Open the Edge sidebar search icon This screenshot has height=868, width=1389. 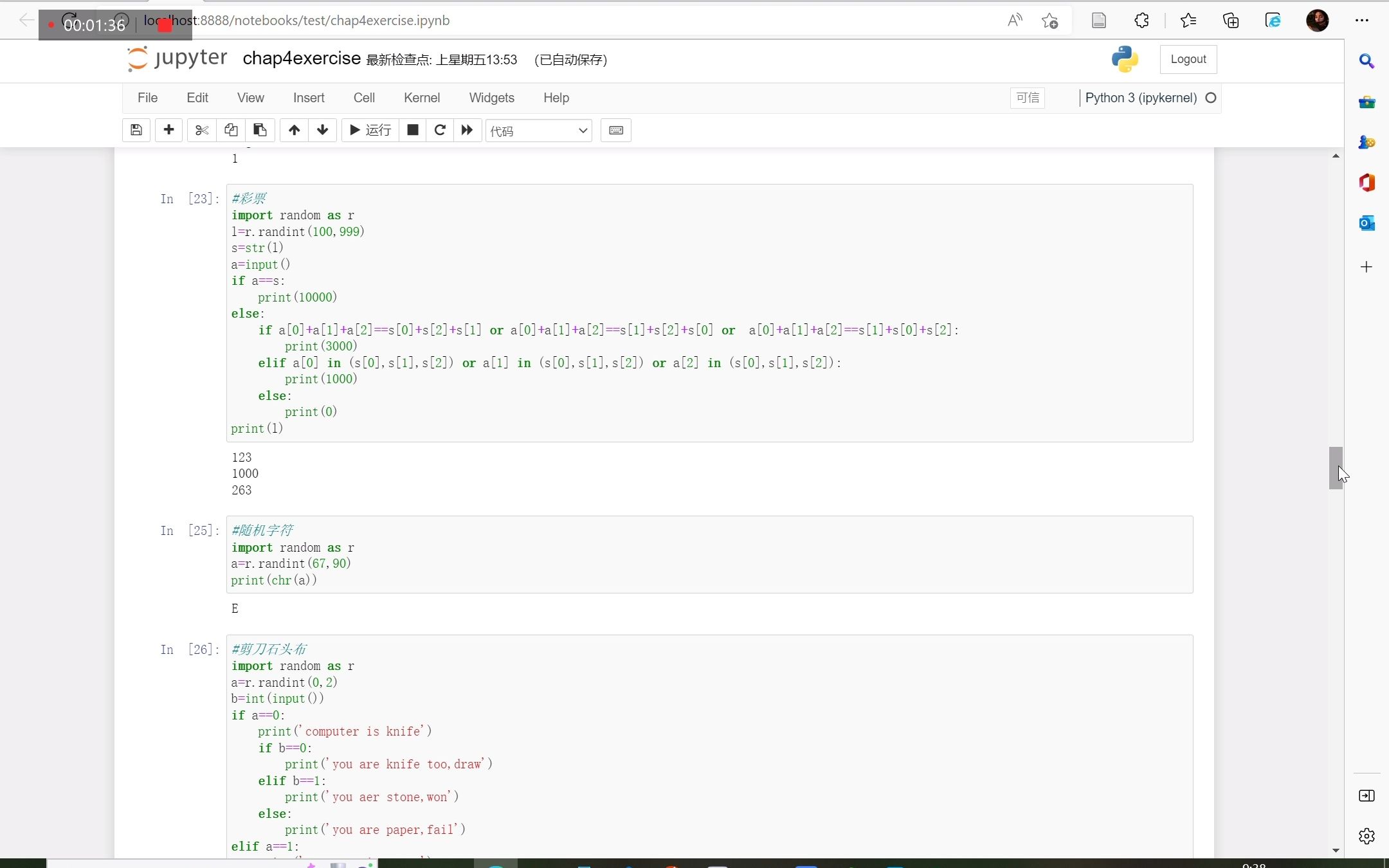pos(1366,61)
